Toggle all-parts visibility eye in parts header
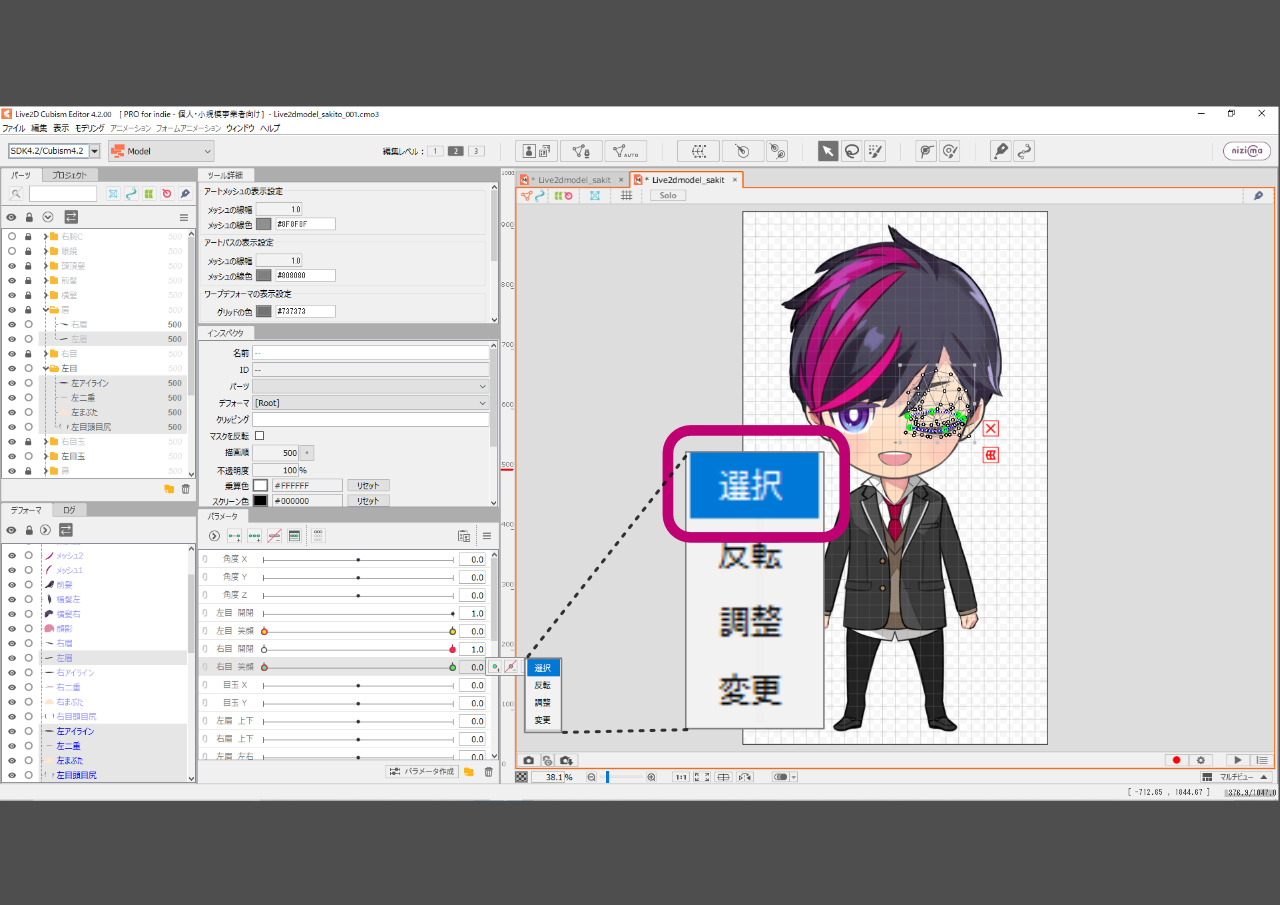This screenshot has width=1280, height=905. tap(12, 217)
